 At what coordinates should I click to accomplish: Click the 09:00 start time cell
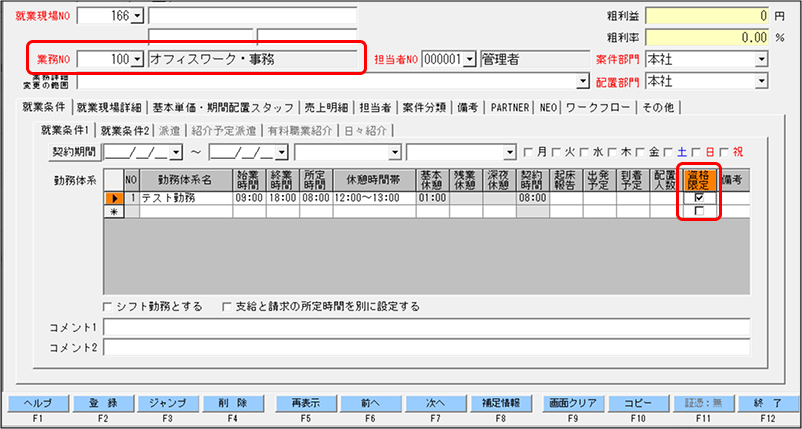[250, 198]
